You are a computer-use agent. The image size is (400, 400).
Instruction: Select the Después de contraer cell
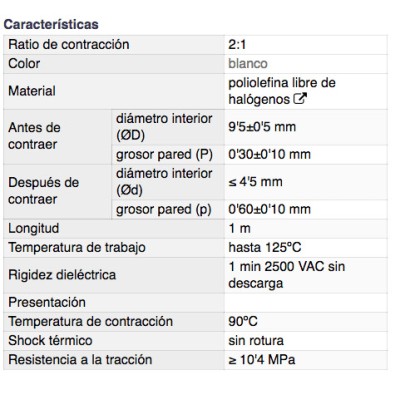click(57, 192)
